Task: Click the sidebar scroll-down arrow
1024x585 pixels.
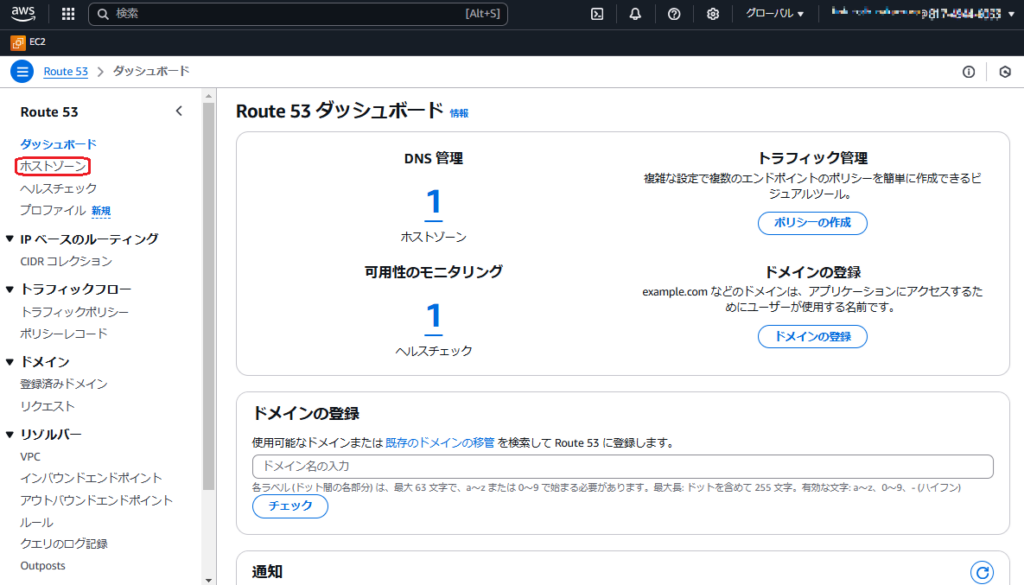Action: [208, 579]
